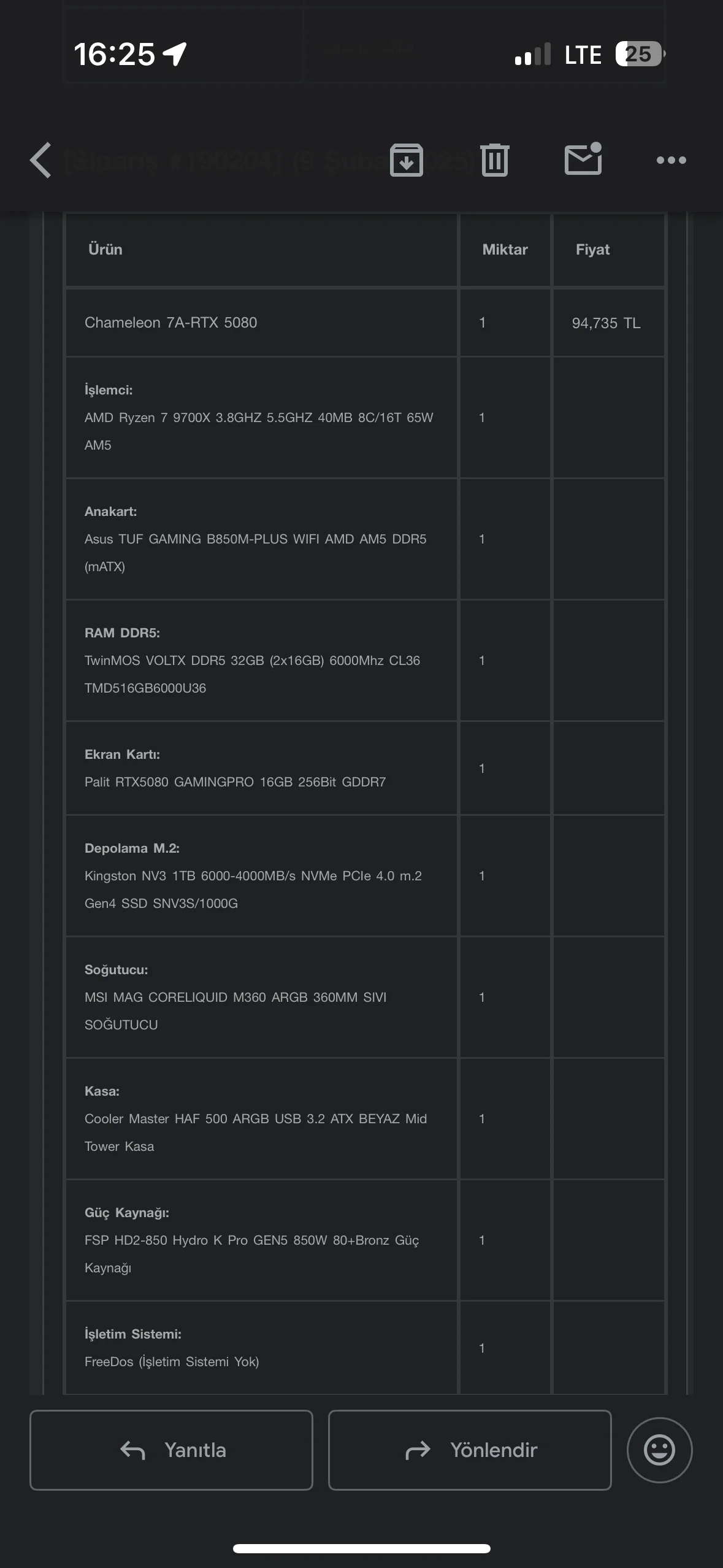This screenshot has height=1568, width=723.
Task: Tap the Ürün column header
Action: [105, 250]
